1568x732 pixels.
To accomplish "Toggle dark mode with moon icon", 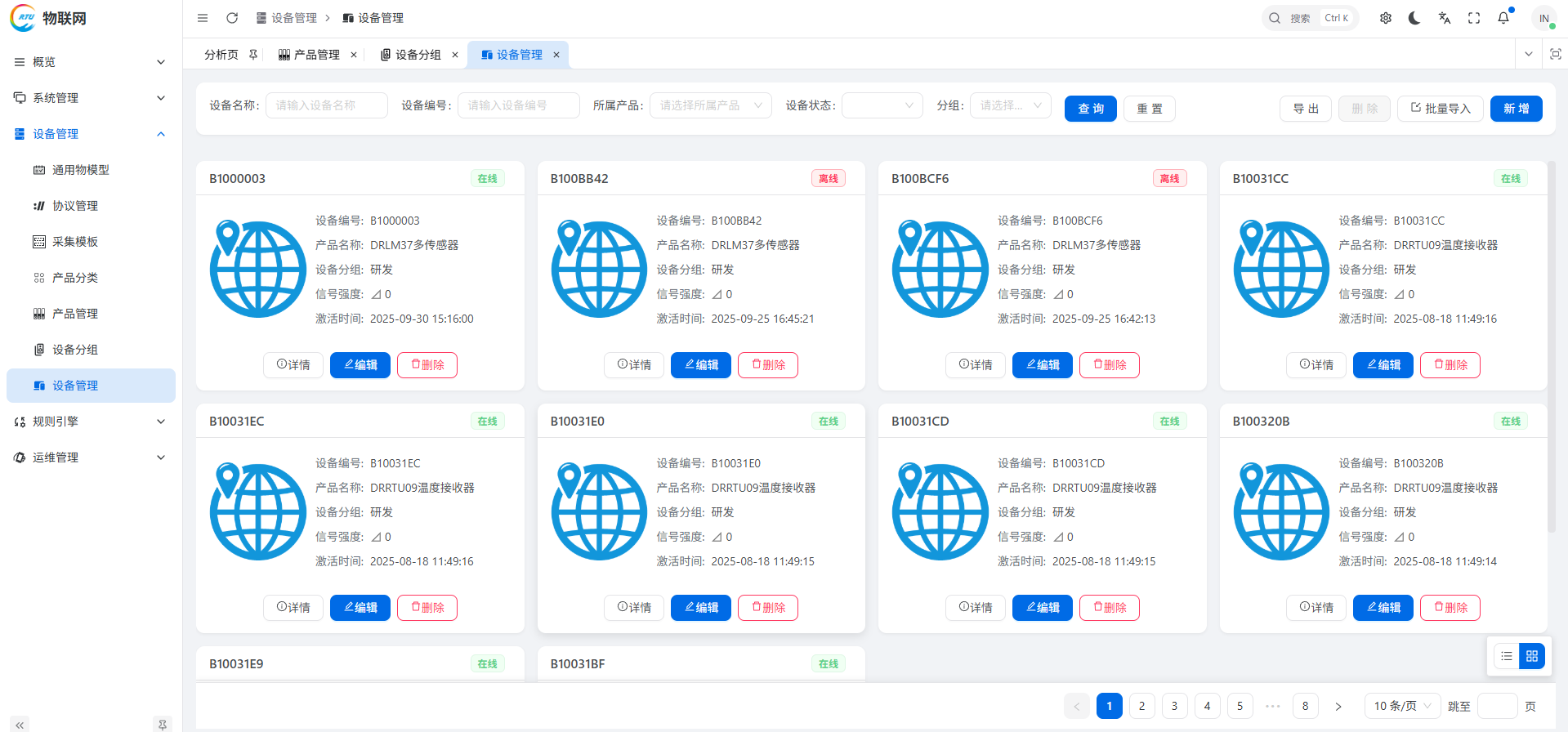I will tap(1414, 18).
